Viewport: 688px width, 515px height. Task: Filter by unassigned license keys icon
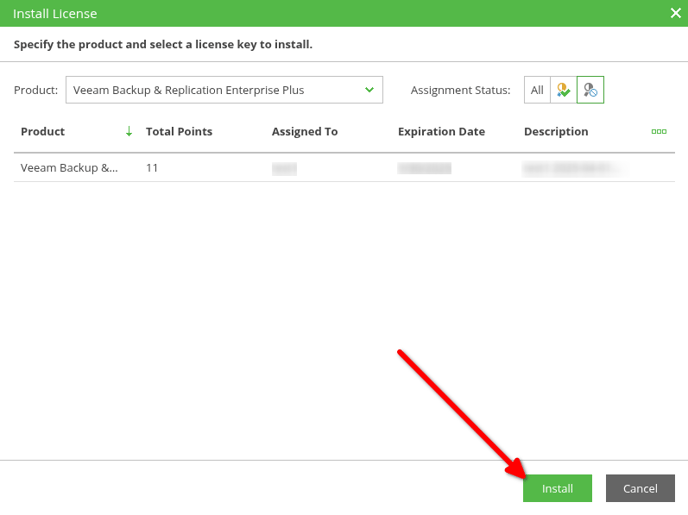[590, 90]
